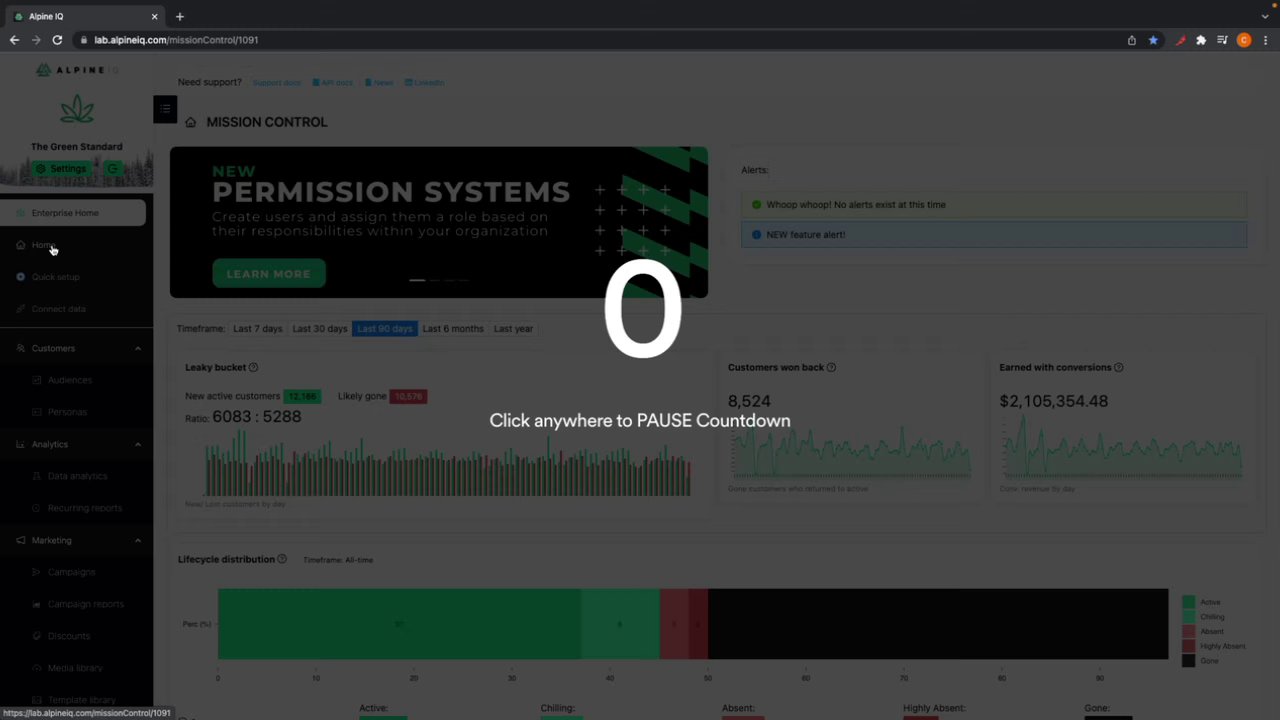Reload the page with browser refresh icon

(57, 40)
